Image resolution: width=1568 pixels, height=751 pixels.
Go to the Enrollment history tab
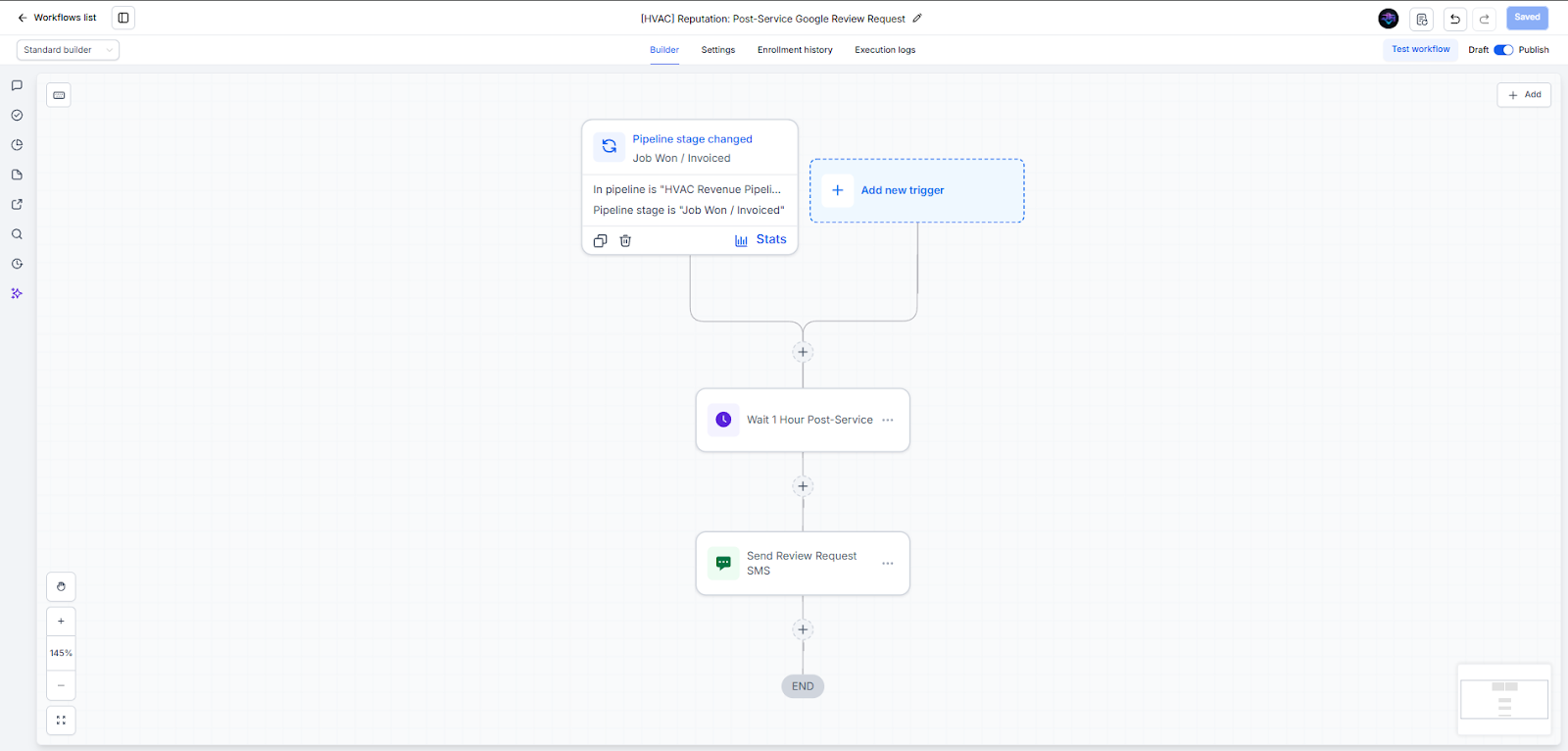pos(795,50)
